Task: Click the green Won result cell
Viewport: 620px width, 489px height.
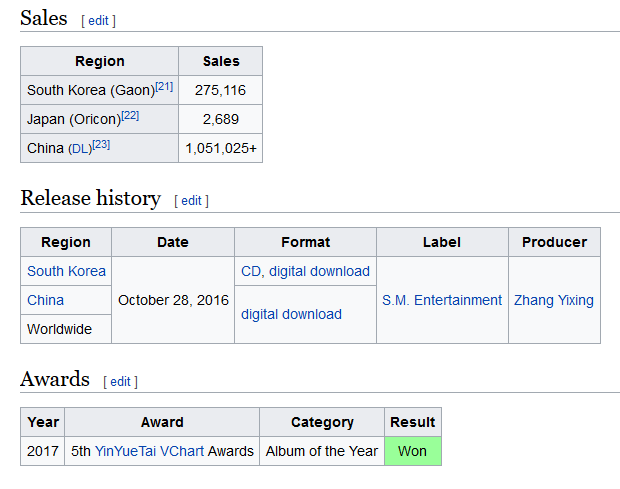Action: (412, 451)
